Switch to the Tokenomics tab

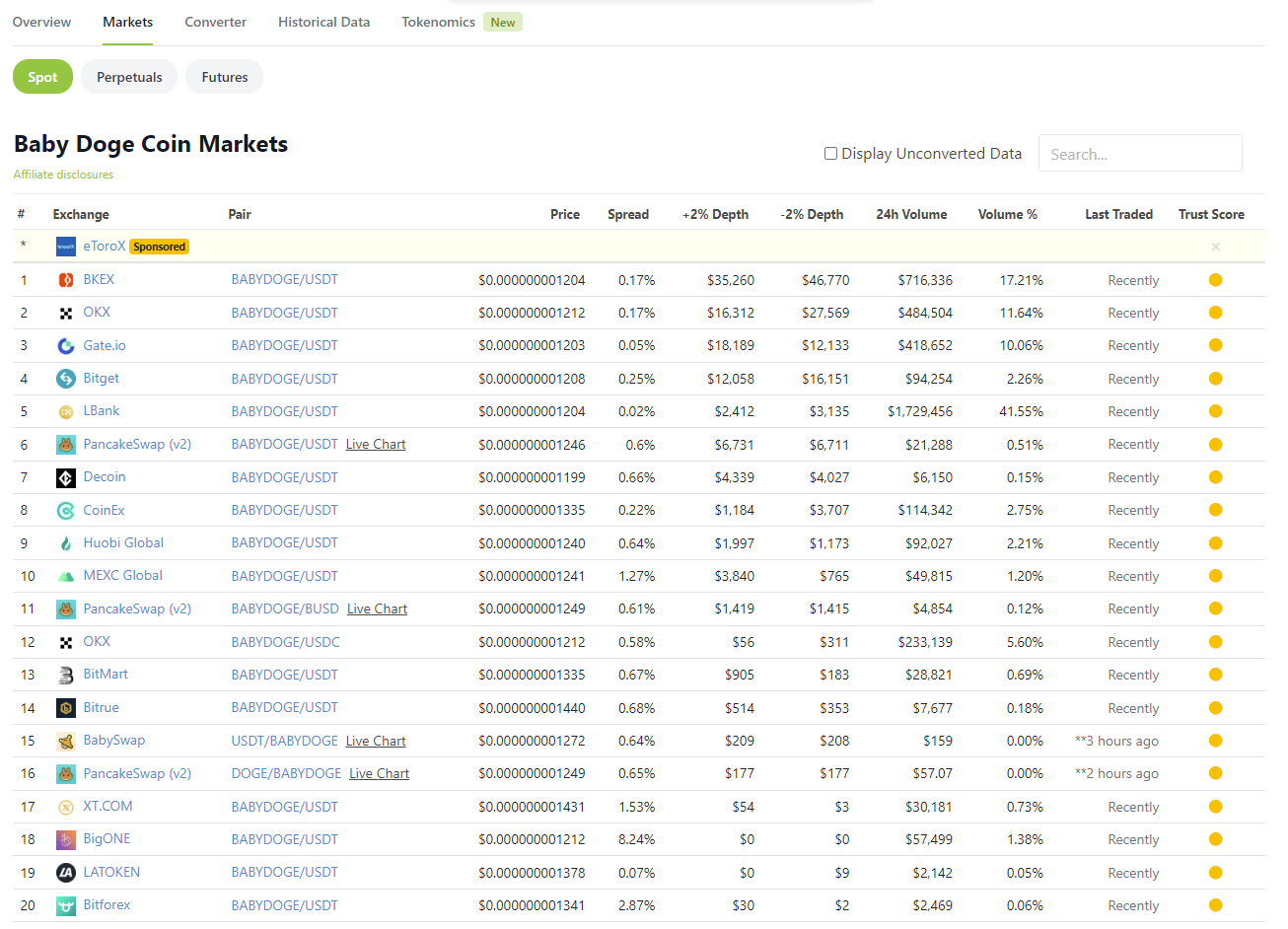coord(438,22)
